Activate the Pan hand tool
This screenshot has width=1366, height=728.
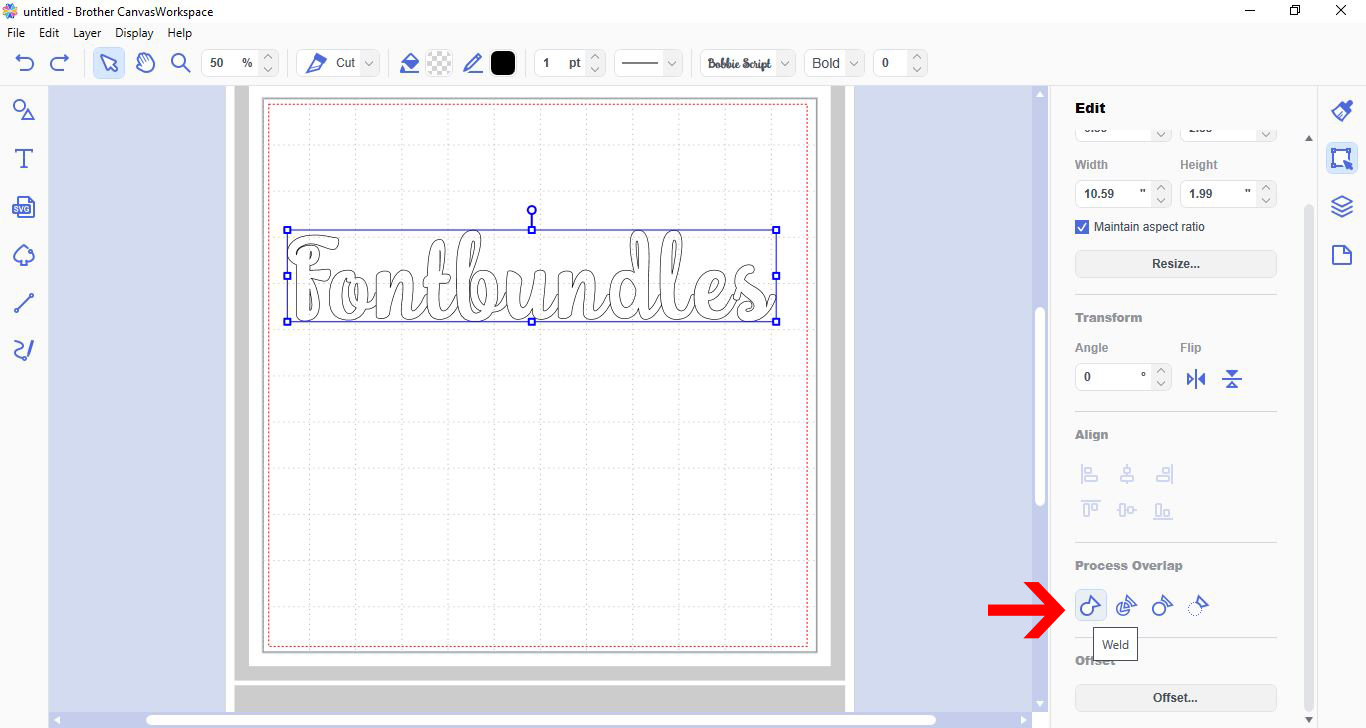(146, 63)
